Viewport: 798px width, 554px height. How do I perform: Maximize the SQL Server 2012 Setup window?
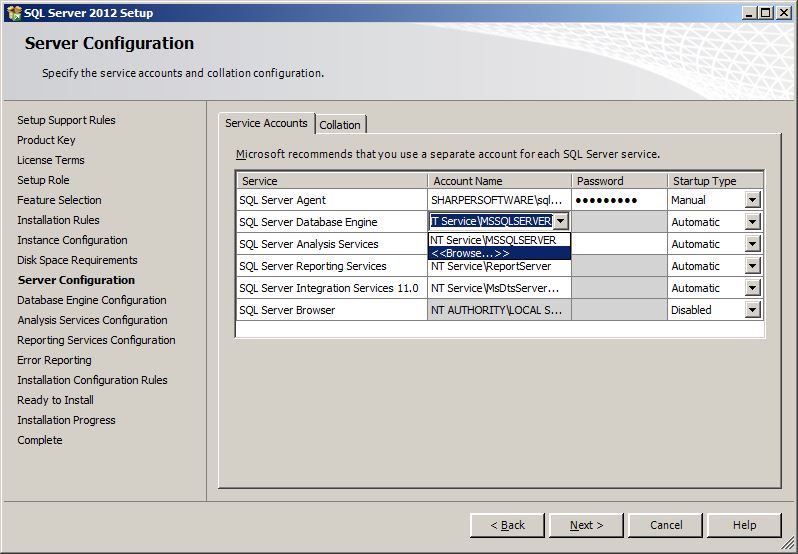(765, 13)
